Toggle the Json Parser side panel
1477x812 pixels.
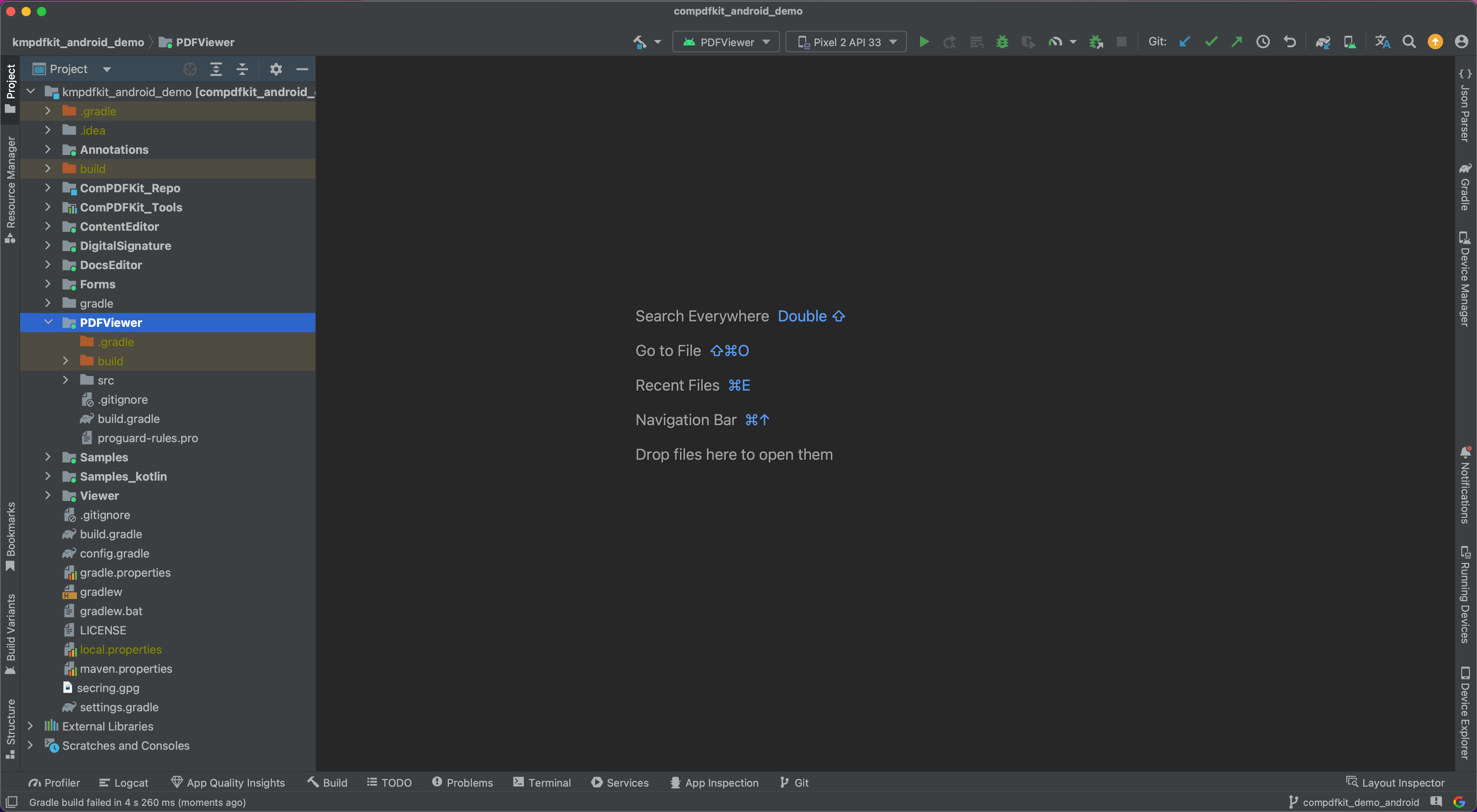point(1465,105)
